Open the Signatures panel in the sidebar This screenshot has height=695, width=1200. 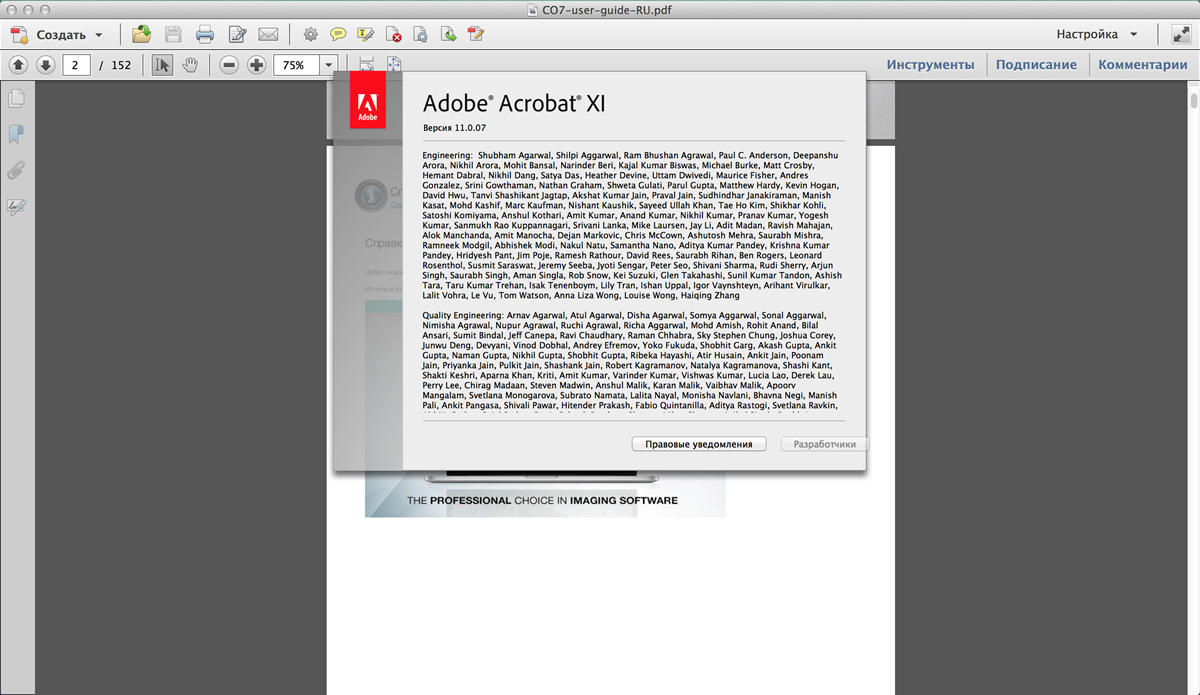click(x=16, y=207)
